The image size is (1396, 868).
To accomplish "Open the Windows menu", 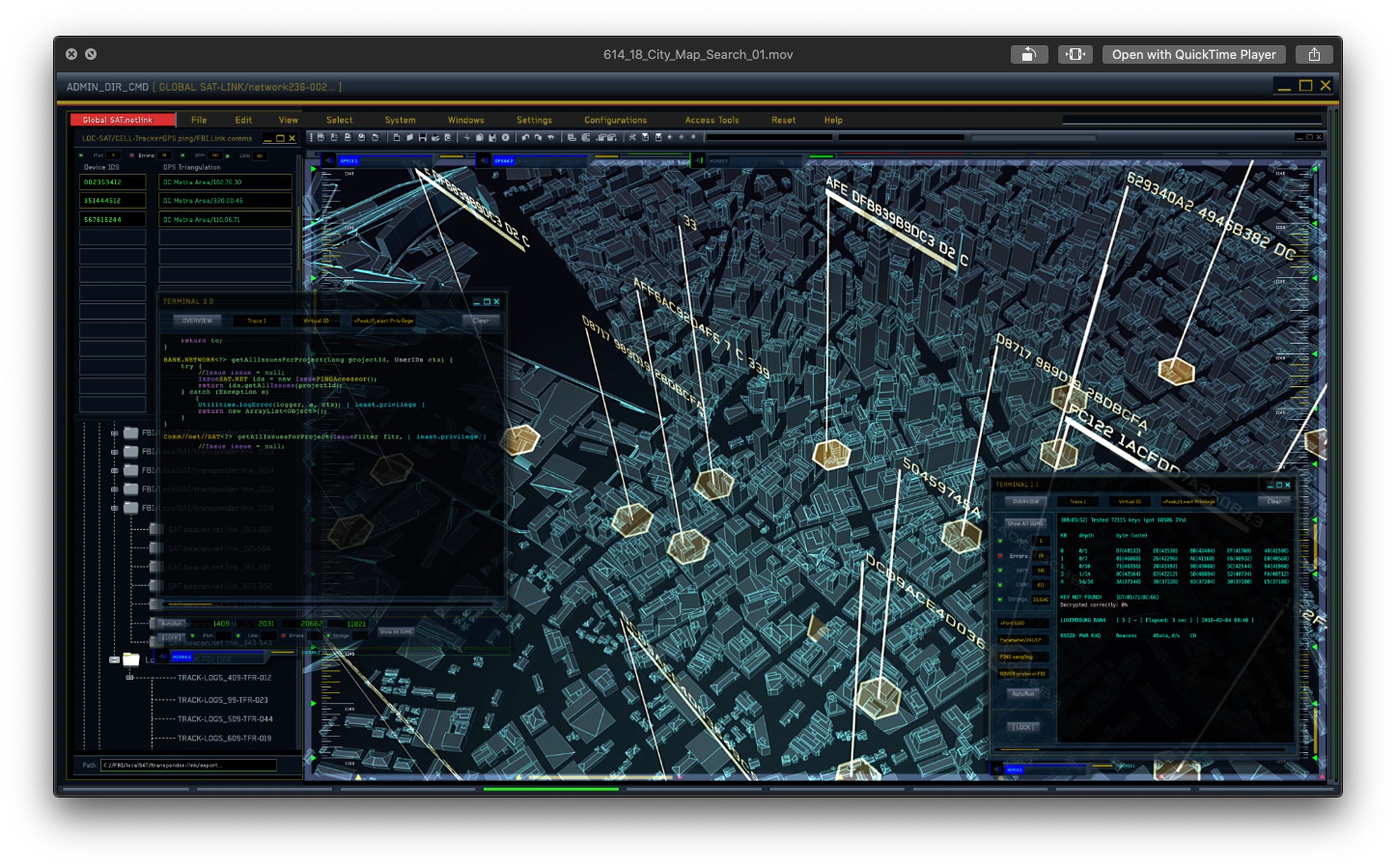I will [465, 120].
